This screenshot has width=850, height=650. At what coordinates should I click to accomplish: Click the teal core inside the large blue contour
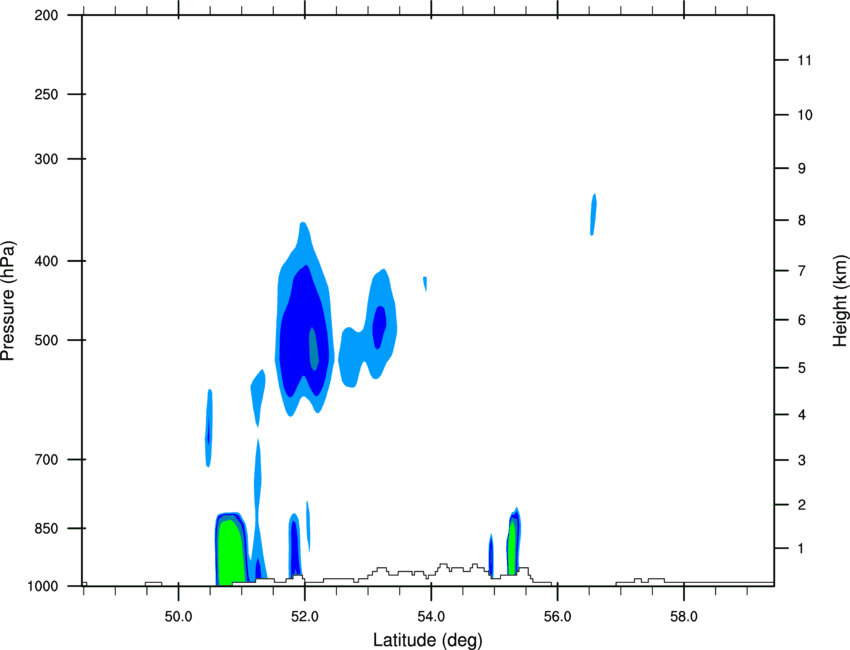[313, 348]
